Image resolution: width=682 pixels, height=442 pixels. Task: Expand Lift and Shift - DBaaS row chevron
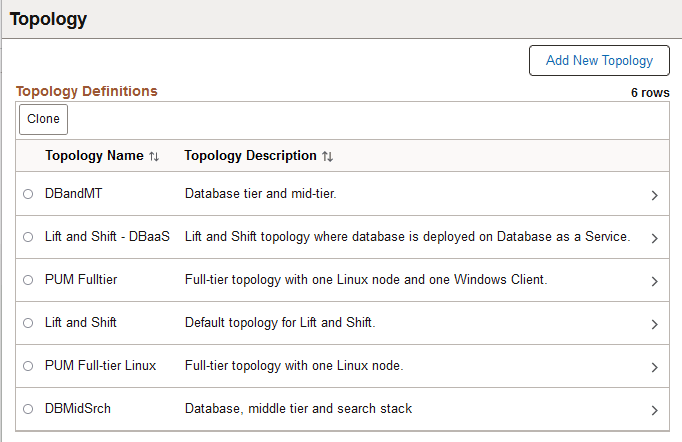[654, 238]
